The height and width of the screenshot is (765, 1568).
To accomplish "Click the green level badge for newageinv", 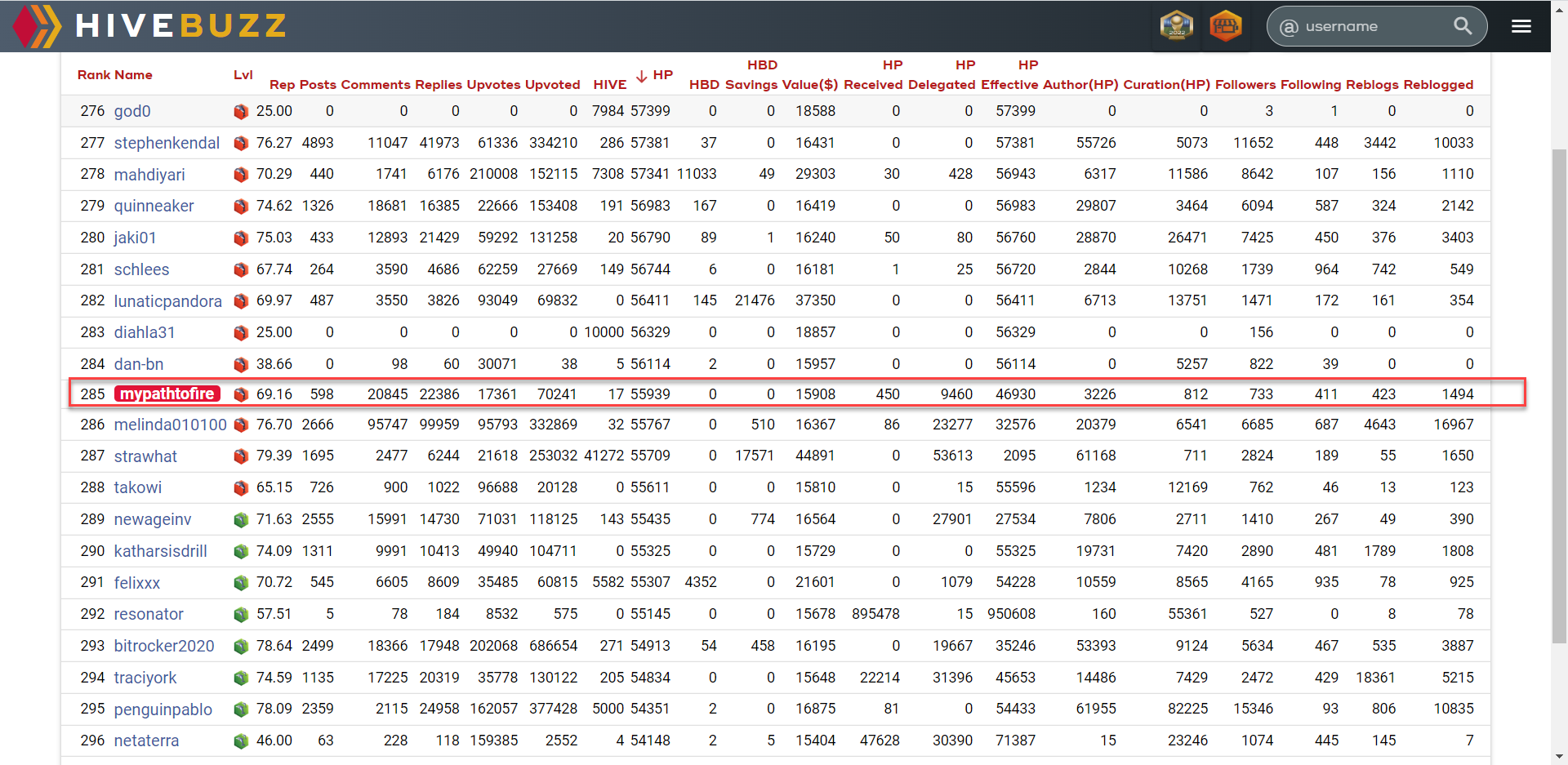I will [241, 519].
